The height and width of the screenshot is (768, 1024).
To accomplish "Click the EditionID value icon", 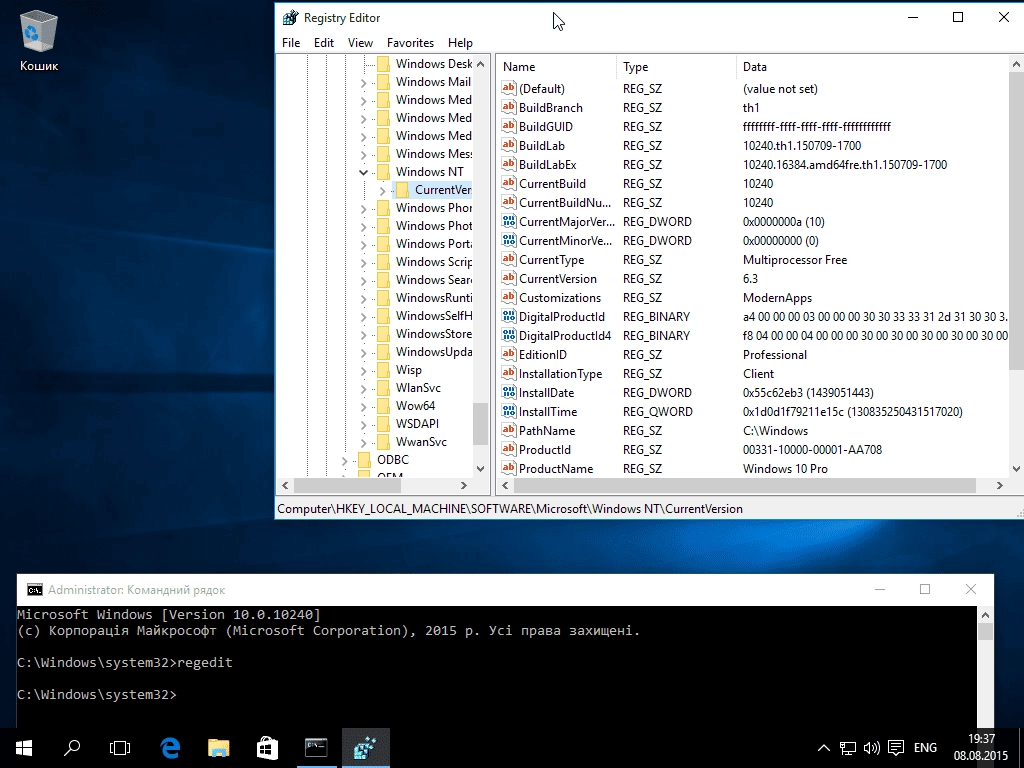I will 509,354.
